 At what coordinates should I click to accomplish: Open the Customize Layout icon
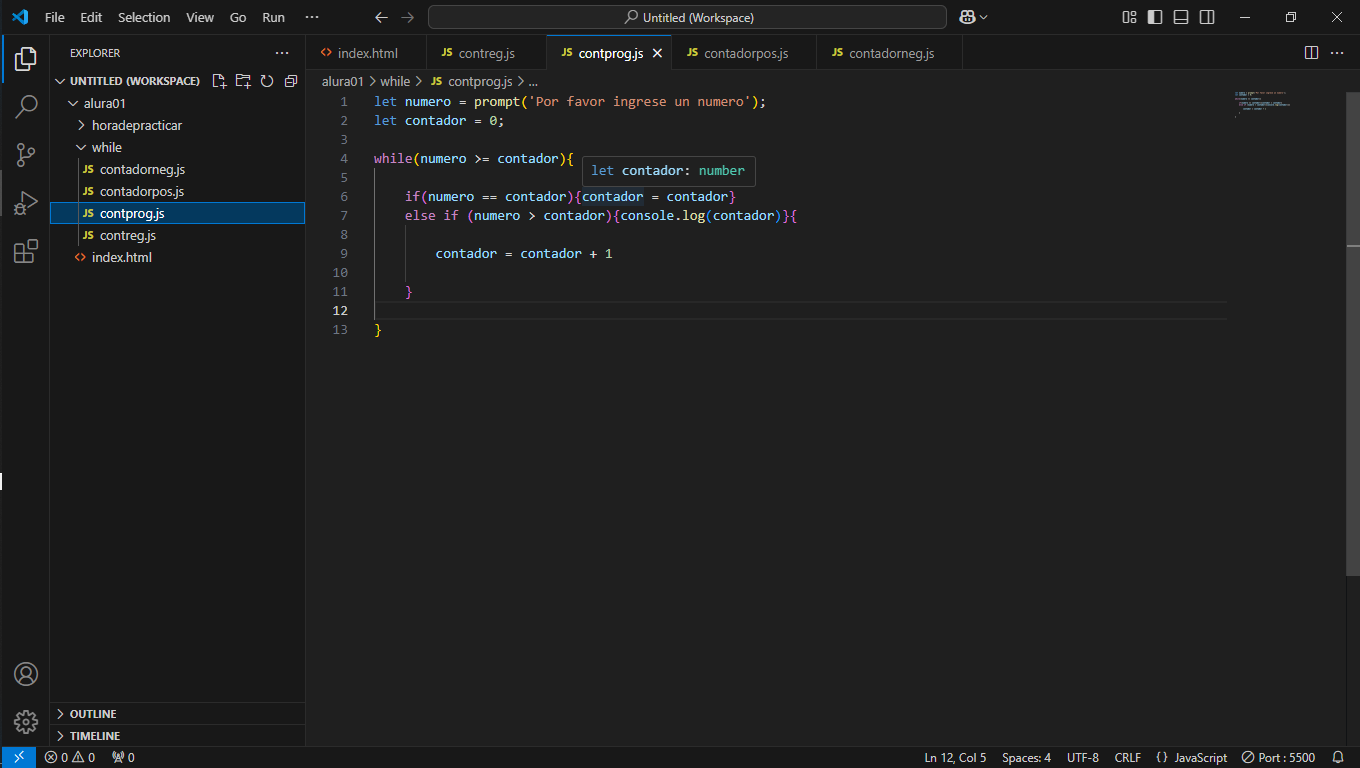[1129, 17]
